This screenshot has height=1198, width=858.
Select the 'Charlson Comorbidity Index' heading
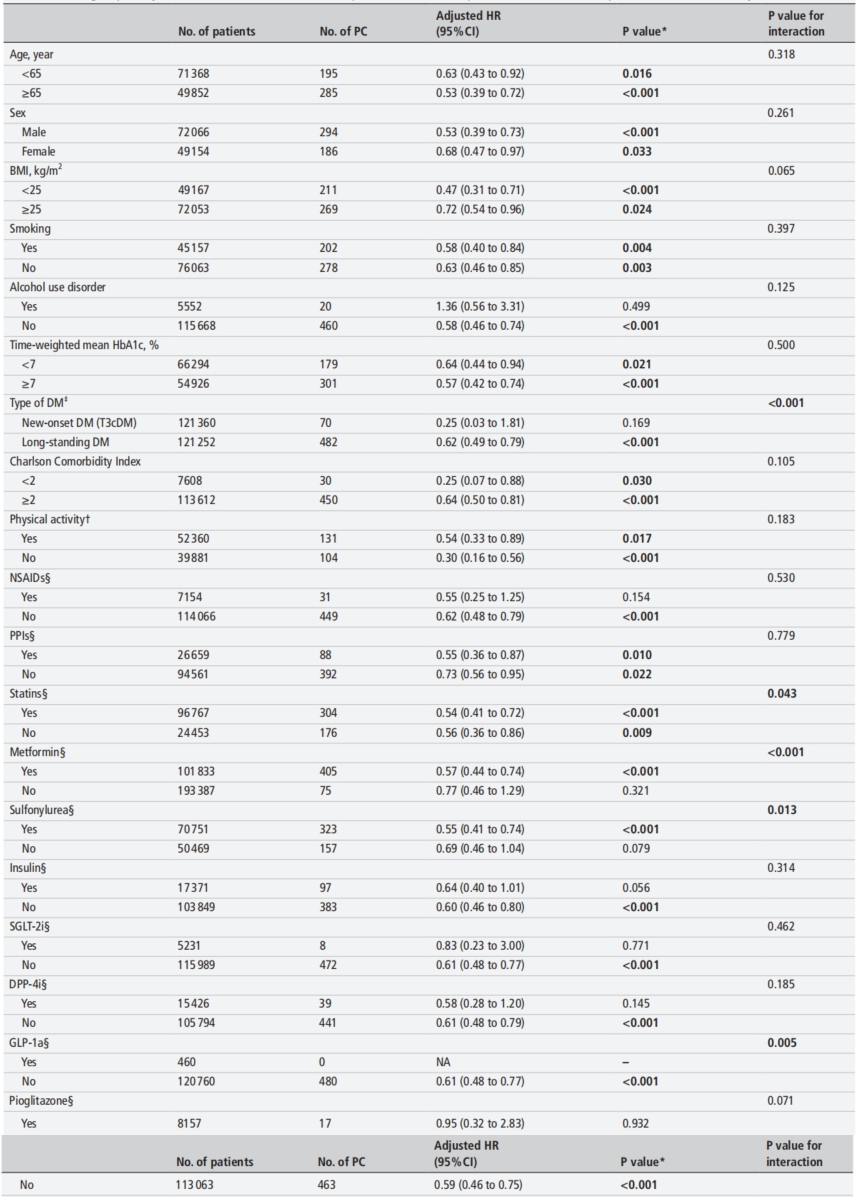pos(77,461)
